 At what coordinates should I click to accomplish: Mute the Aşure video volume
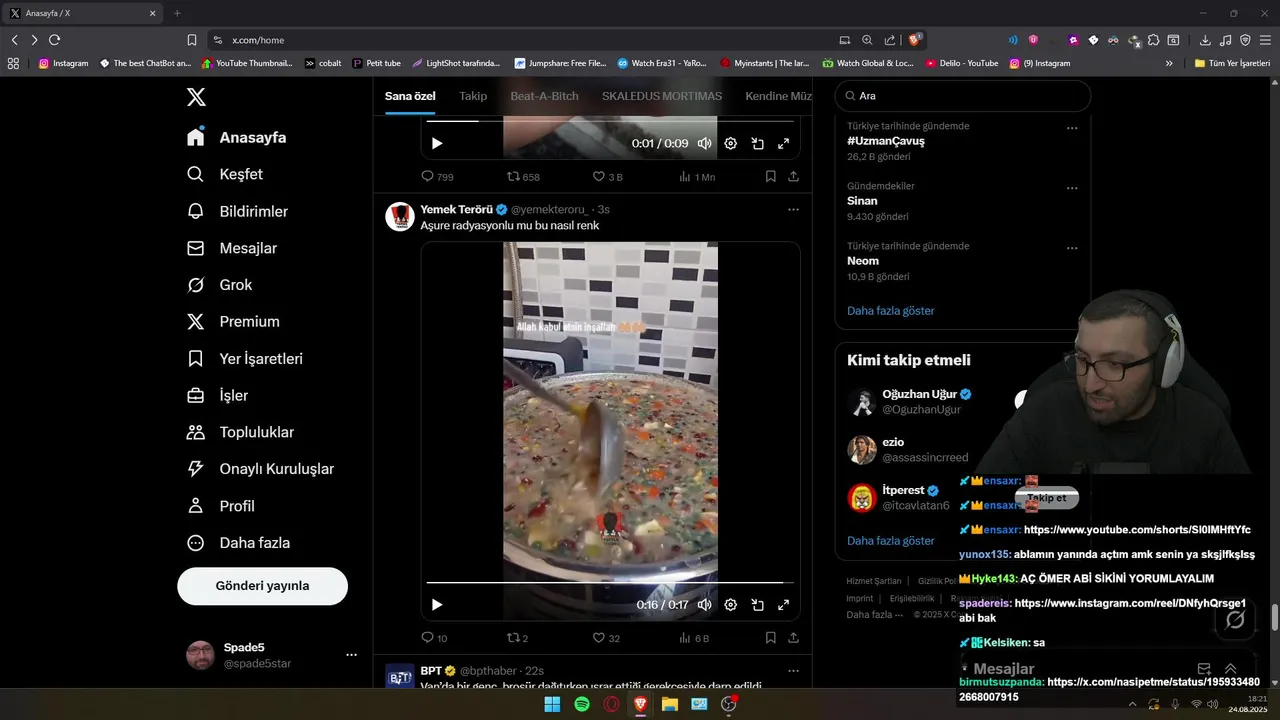705,605
